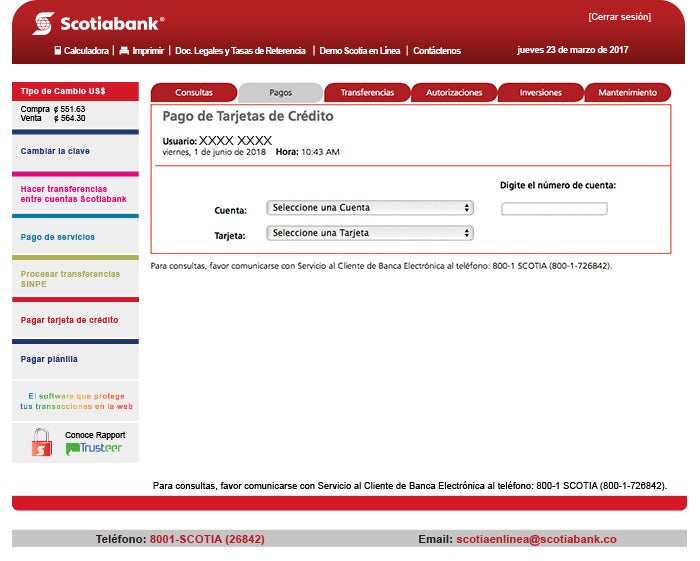Open Doc. Legales y Tasas de Referencia
The height and width of the screenshot is (561, 700).
(240, 51)
